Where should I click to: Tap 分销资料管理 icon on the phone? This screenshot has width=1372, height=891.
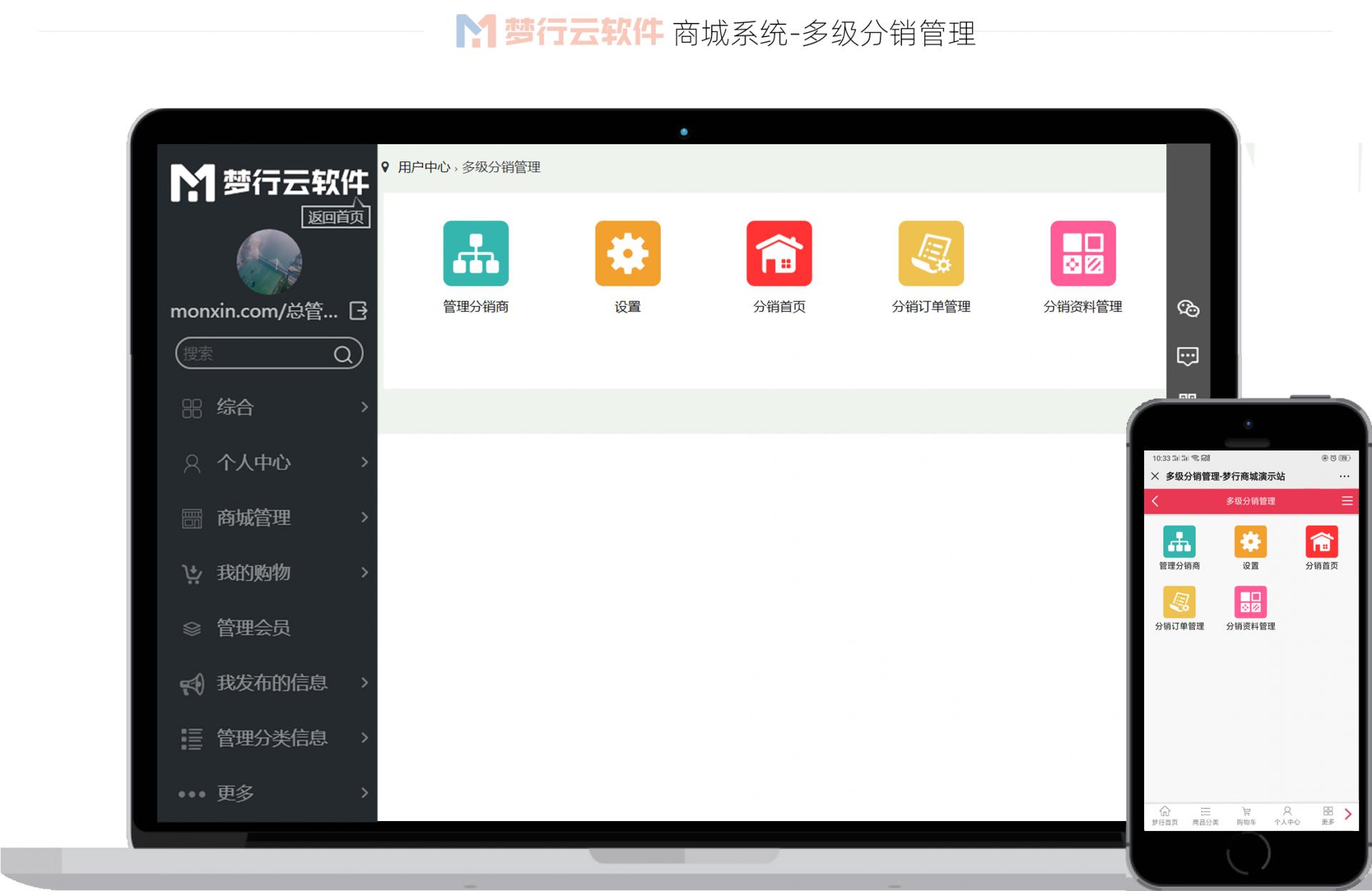(1251, 603)
